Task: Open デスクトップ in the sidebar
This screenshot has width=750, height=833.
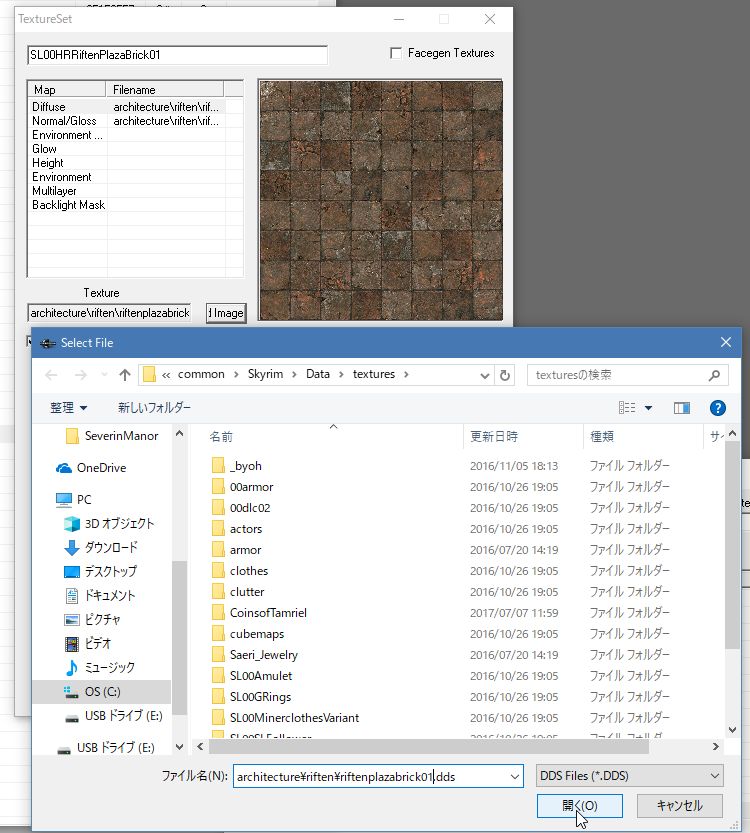Action: [x=100, y=571]
